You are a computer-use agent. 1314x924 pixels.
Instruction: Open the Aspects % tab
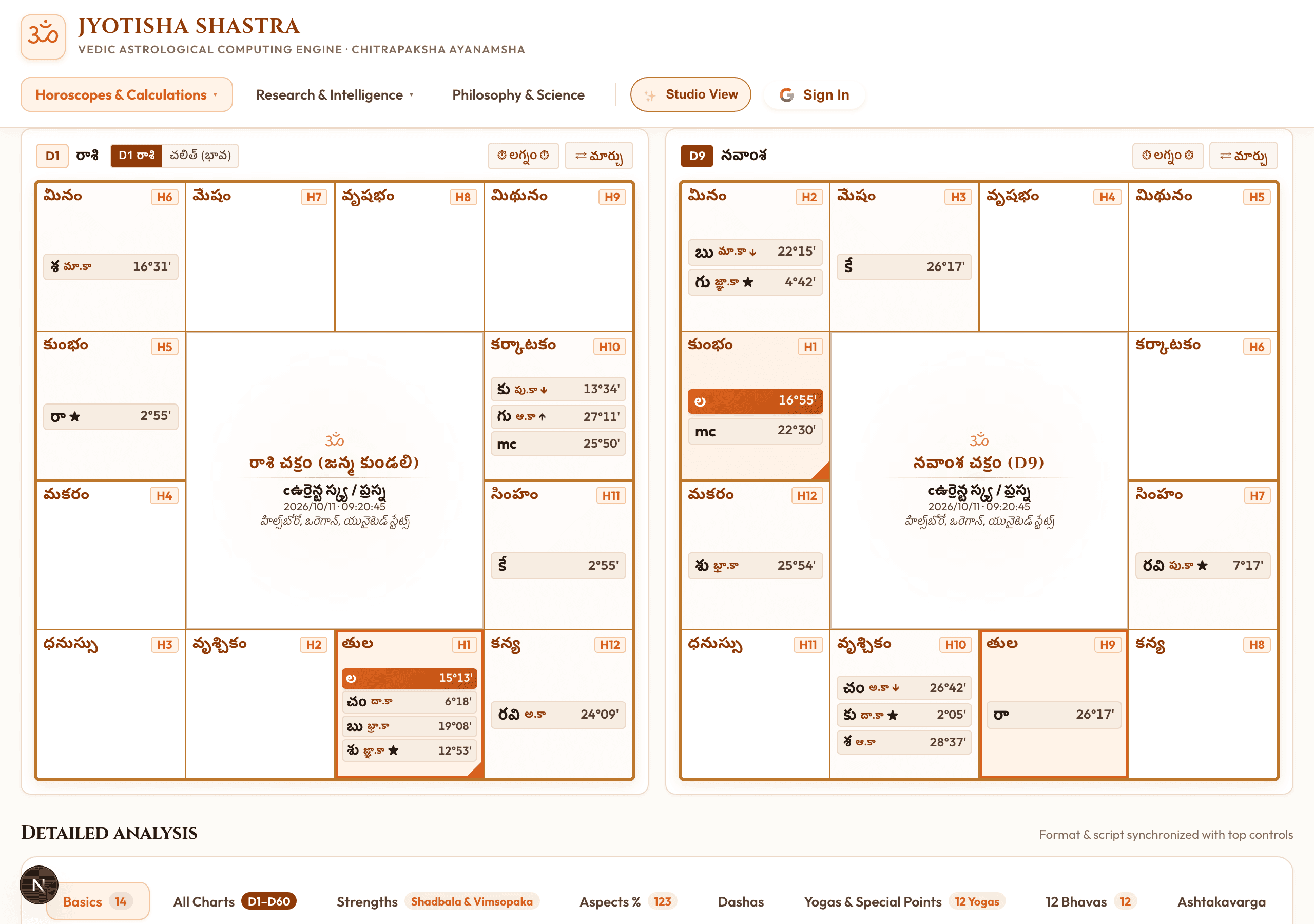[x=628, y=902]
